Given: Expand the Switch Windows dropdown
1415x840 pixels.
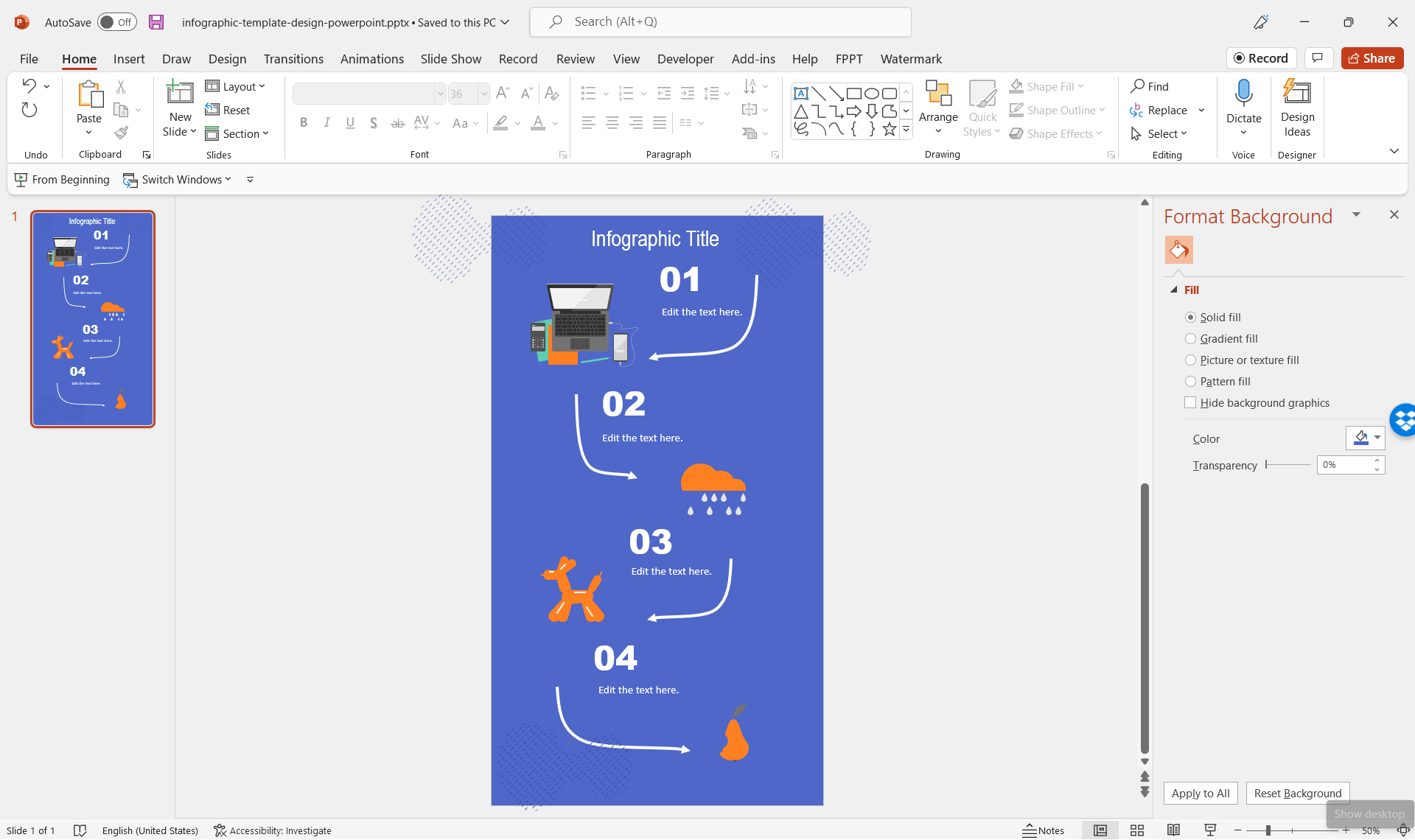Looking at the screenshot, I should pyautogui.click(x=178, y=180).
